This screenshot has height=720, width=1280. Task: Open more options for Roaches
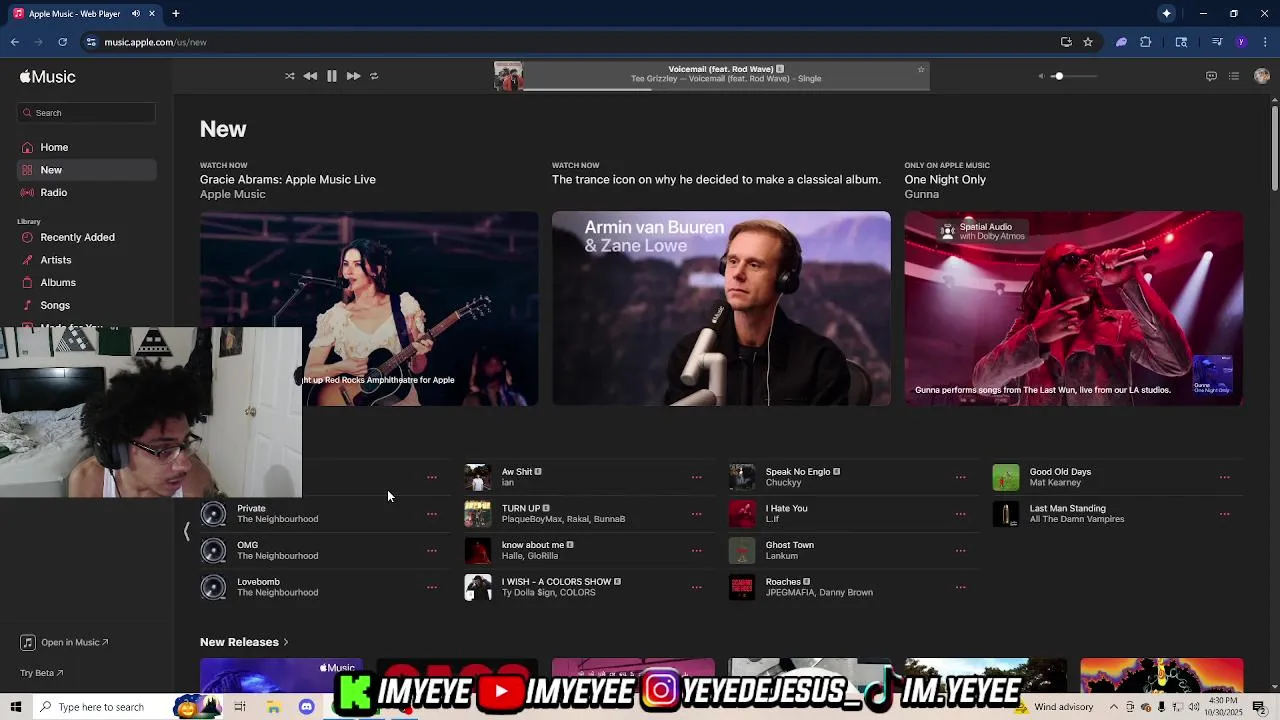tap(960, 587)
